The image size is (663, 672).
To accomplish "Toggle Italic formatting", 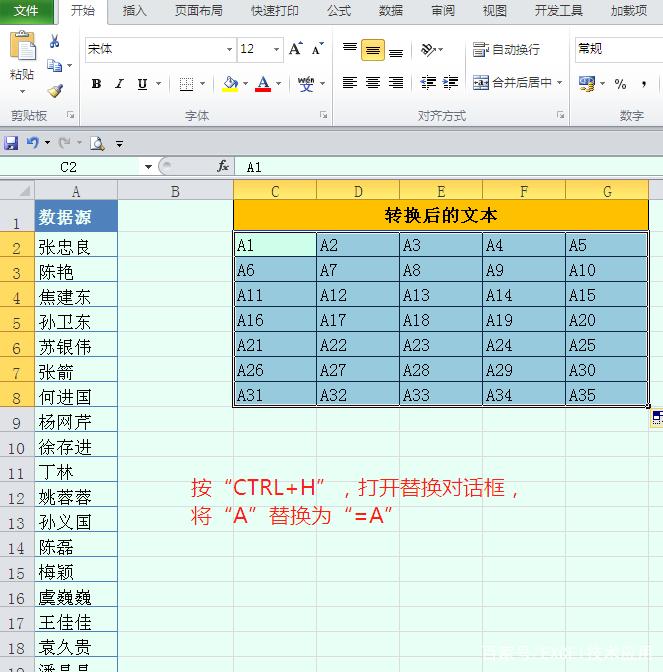I will [120, 84].
